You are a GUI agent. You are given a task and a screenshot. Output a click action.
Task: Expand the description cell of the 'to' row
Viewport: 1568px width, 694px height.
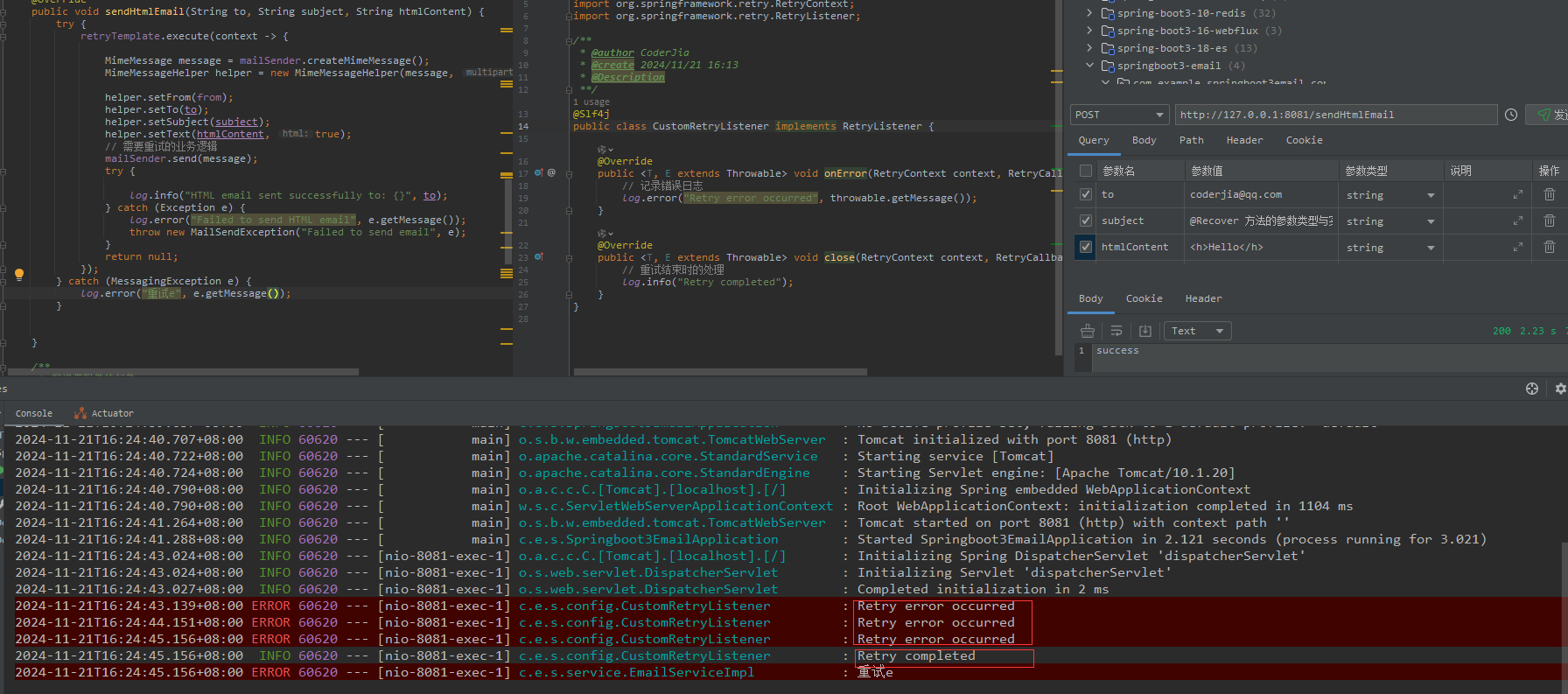pyautogui.click(x=1518, y=195)
